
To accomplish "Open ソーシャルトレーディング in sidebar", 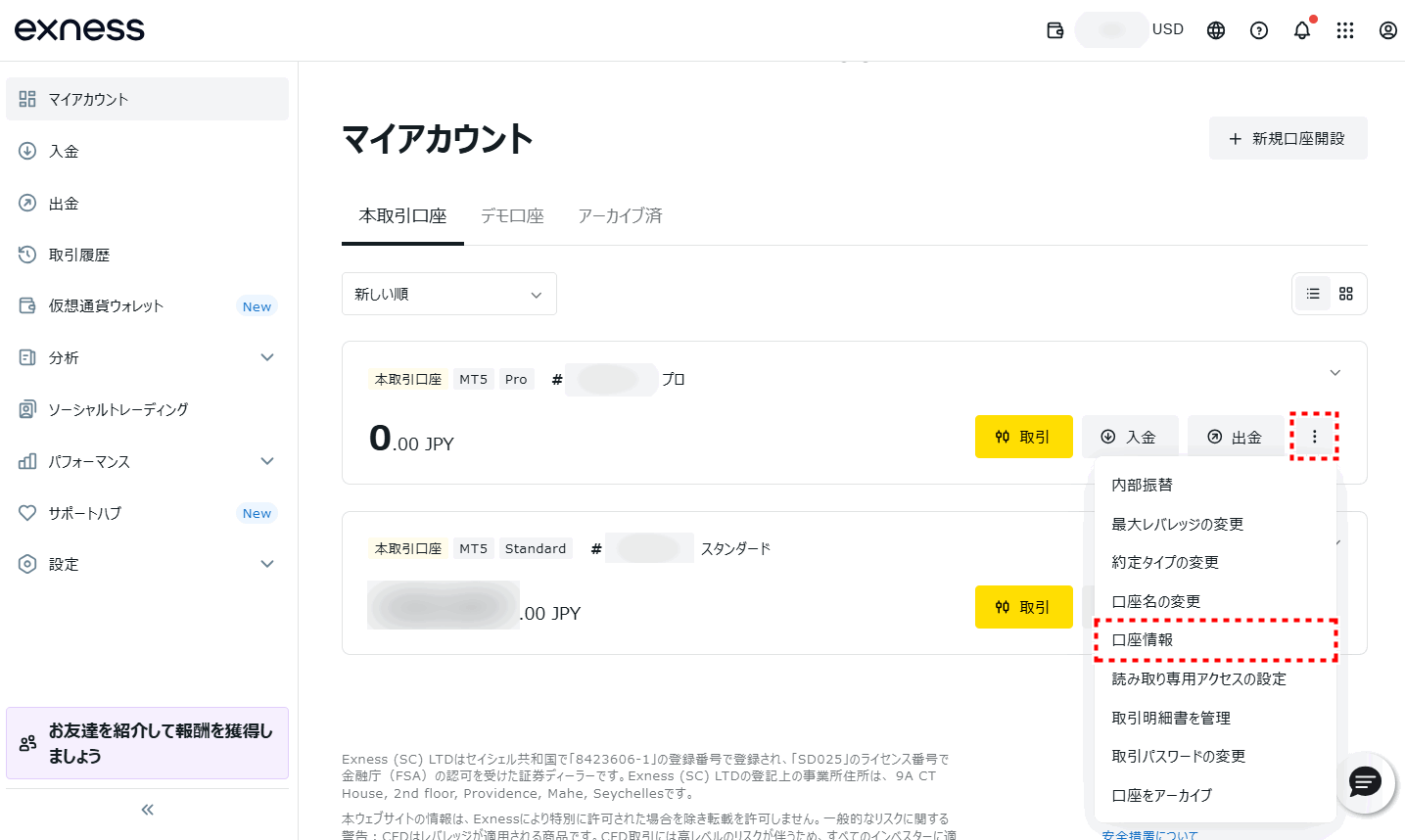I will 147,409.
